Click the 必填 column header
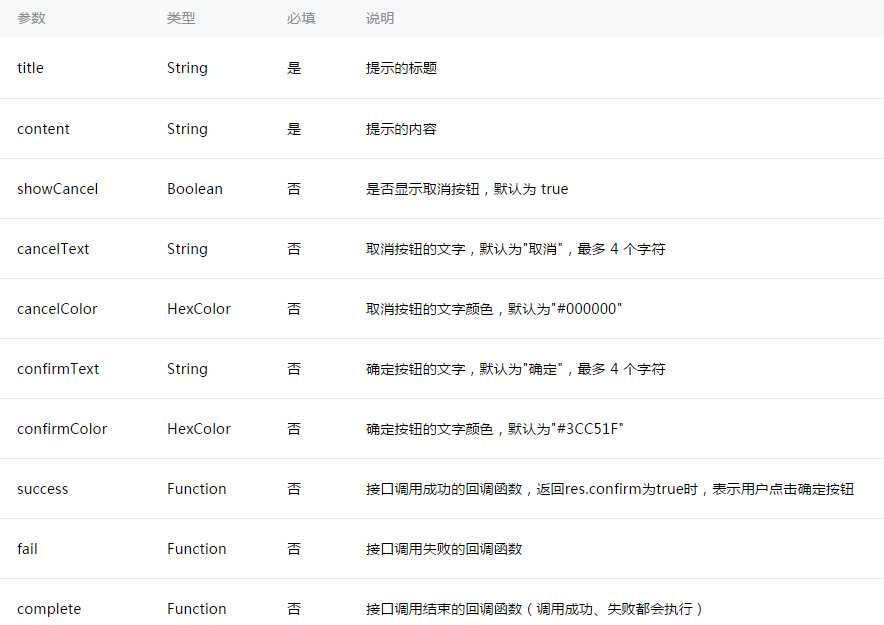This screenshot has height=625, width=884. (x=300, y=18)
